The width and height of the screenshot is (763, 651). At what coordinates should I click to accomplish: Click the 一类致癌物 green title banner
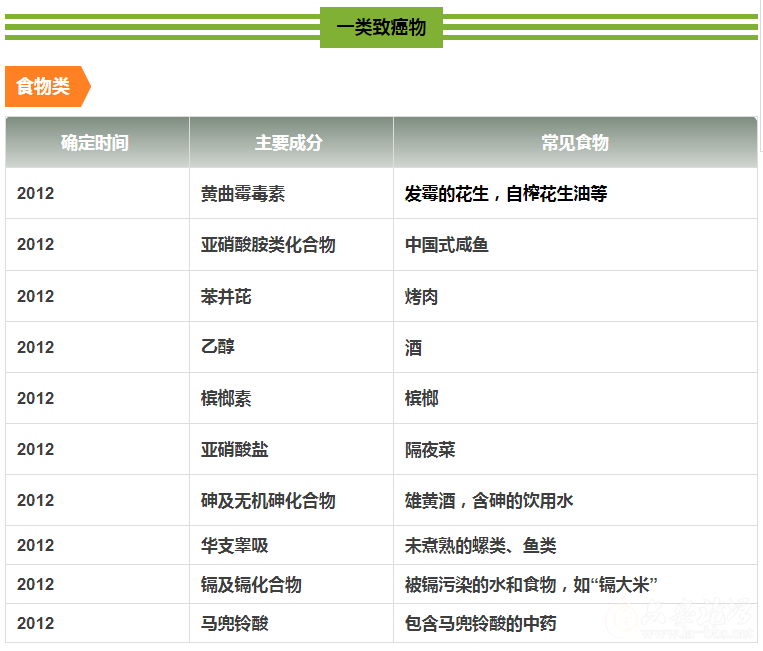[381, 27]
